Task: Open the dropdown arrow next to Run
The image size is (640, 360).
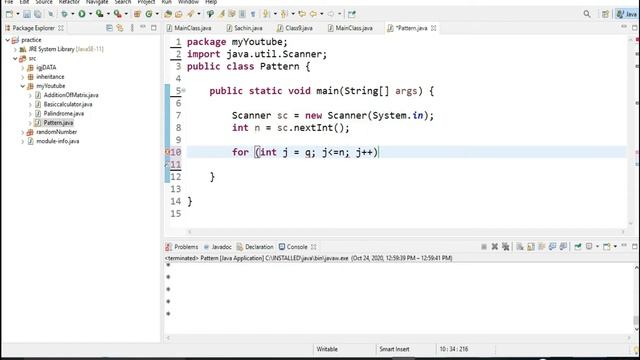Action: click(x=91, y=14)
